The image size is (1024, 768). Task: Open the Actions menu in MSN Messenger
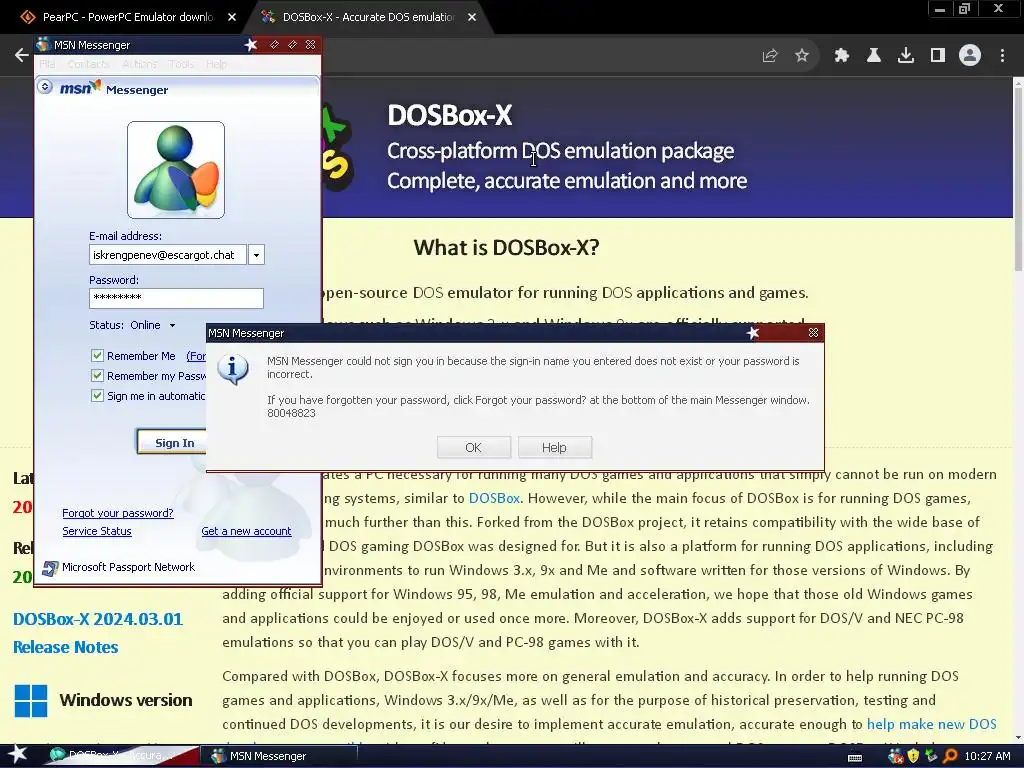tap(139, 64)
